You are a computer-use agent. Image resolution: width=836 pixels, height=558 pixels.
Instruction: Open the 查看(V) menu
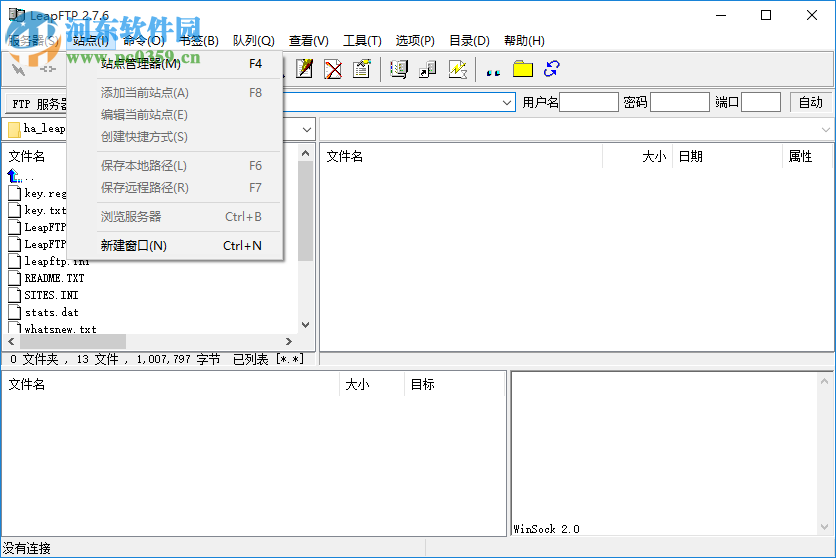[x=309, y=41]
